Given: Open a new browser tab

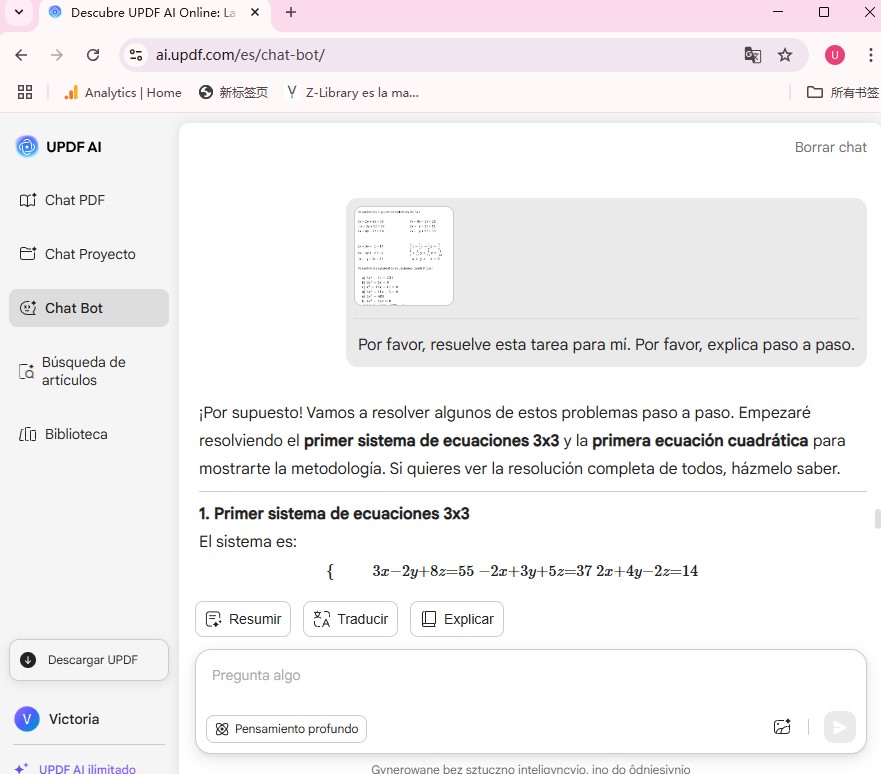Looking at the screenshot, I should [x=290, y=12].
